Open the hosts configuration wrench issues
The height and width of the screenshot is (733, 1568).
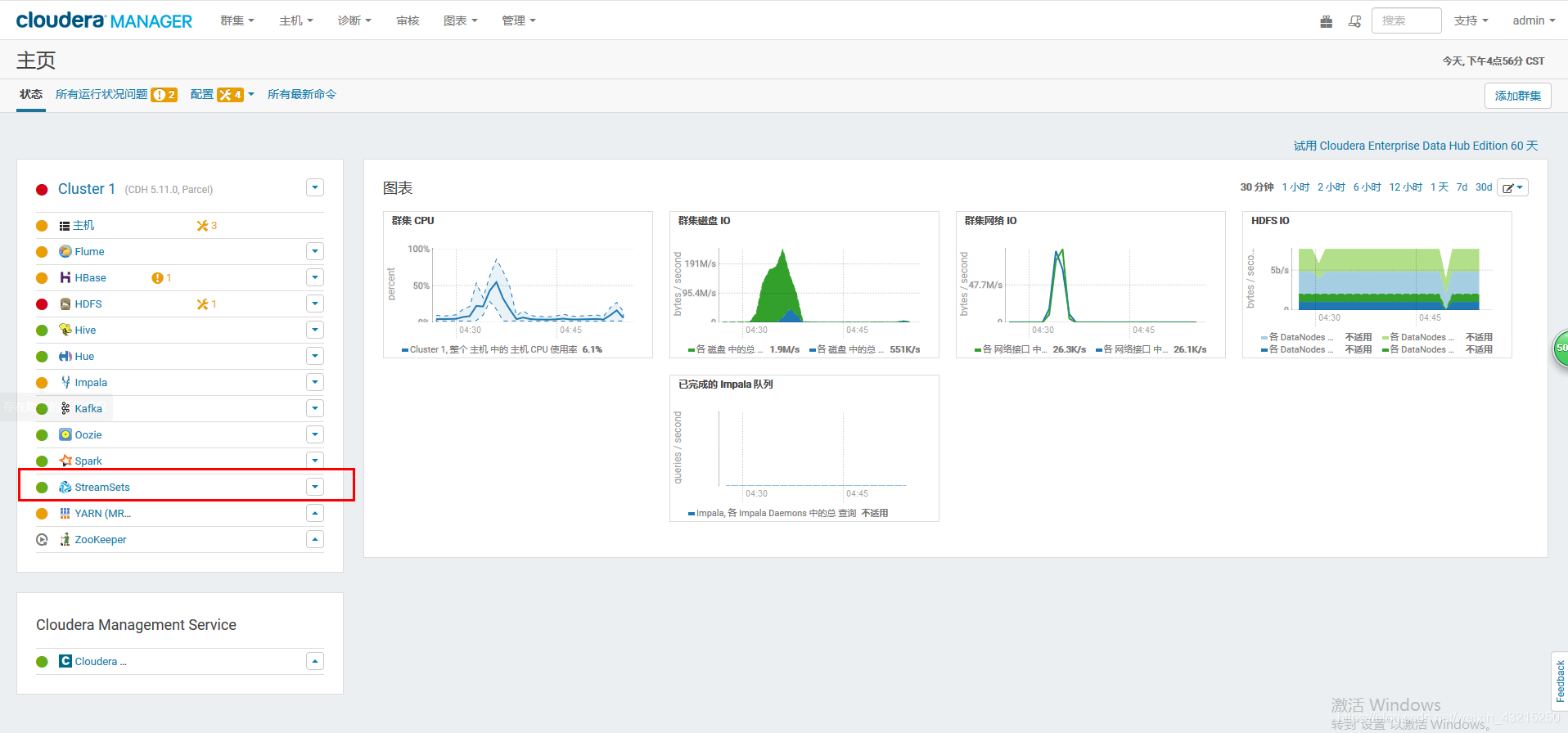(x=206, y=225)
